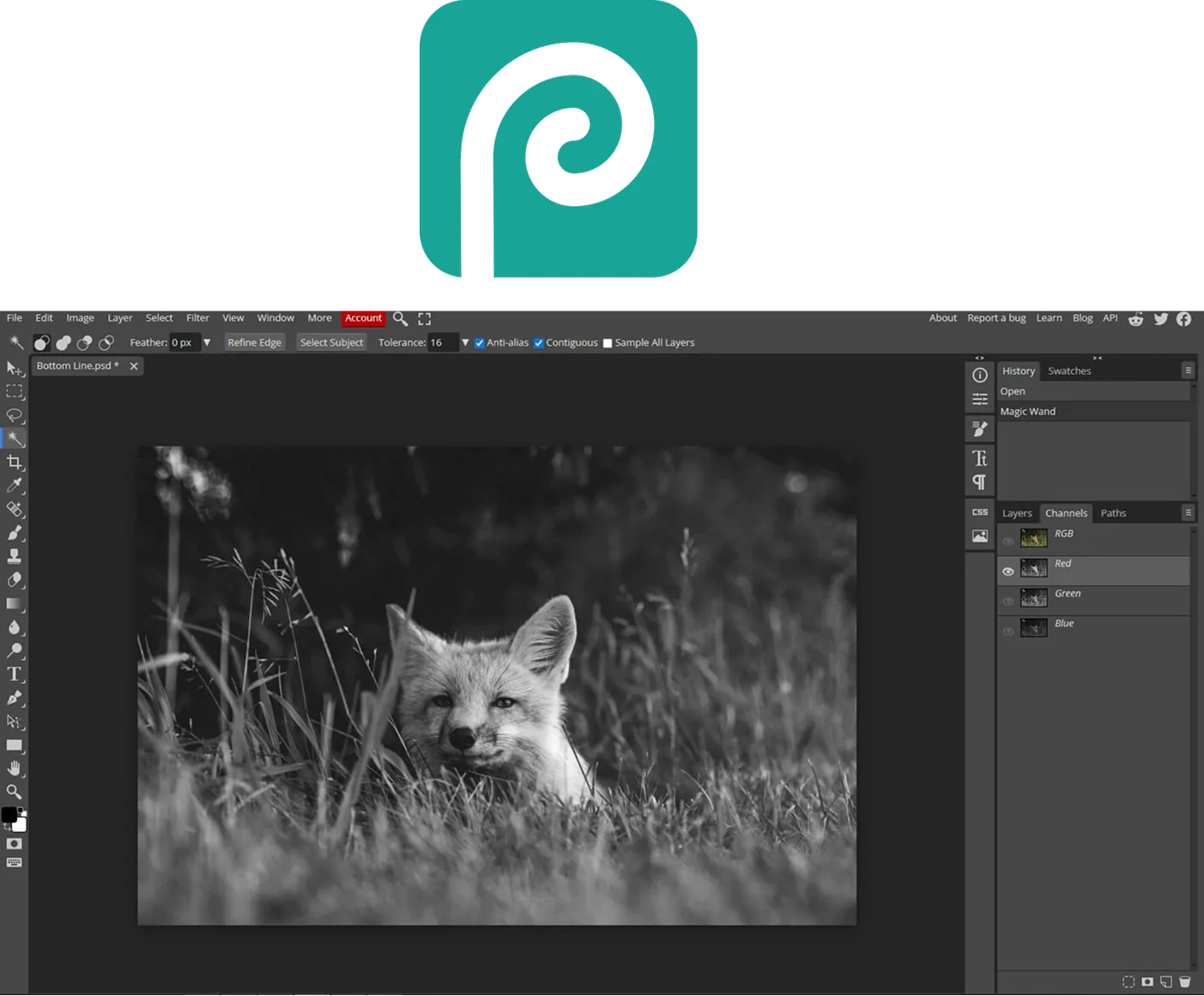Select the Crop tool
This screenshot has width=1204, height=996.
coord(15,462)
